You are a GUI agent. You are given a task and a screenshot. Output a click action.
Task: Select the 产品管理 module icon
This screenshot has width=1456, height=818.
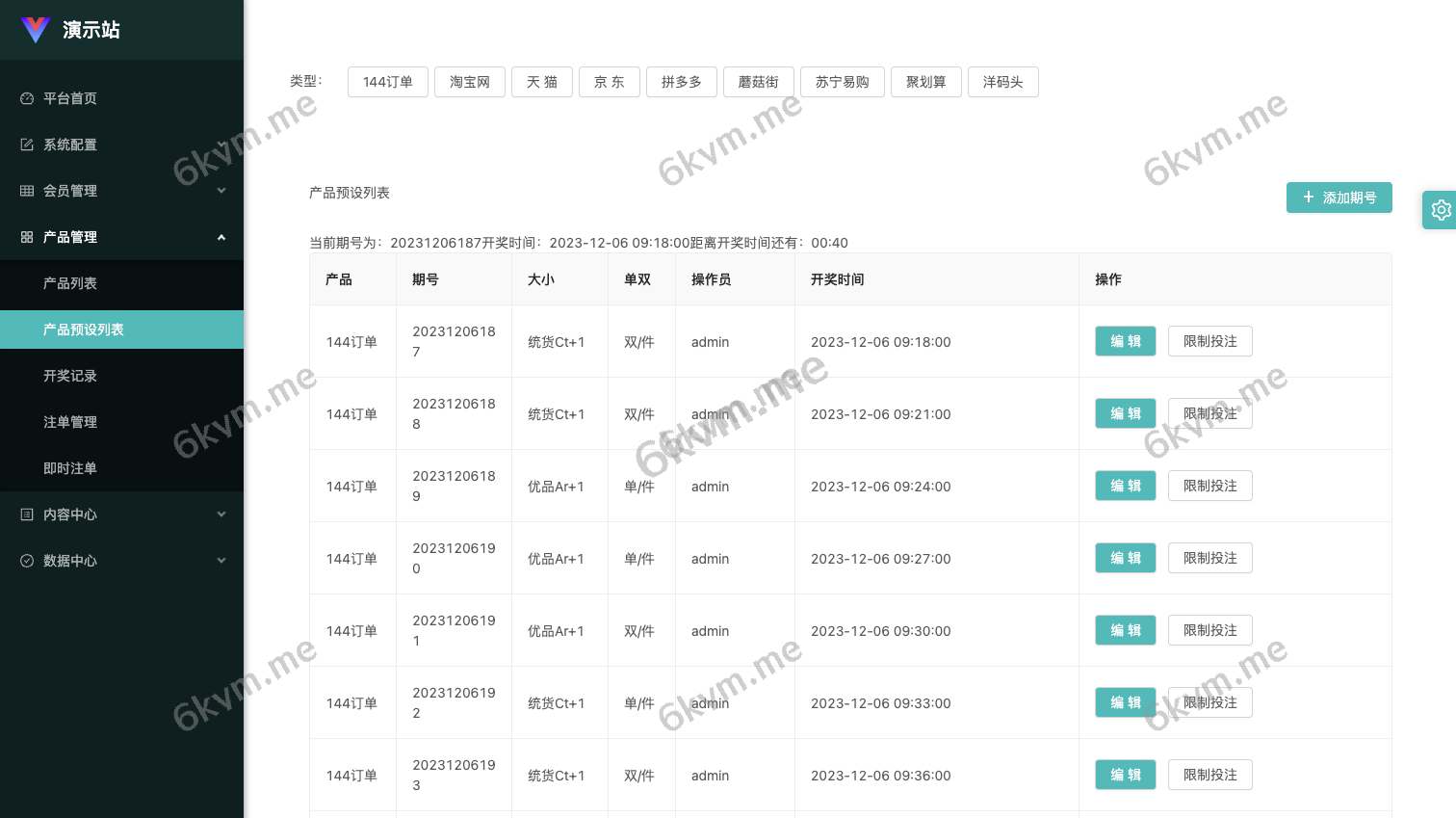pyautogui.click(x=27, y=237)
